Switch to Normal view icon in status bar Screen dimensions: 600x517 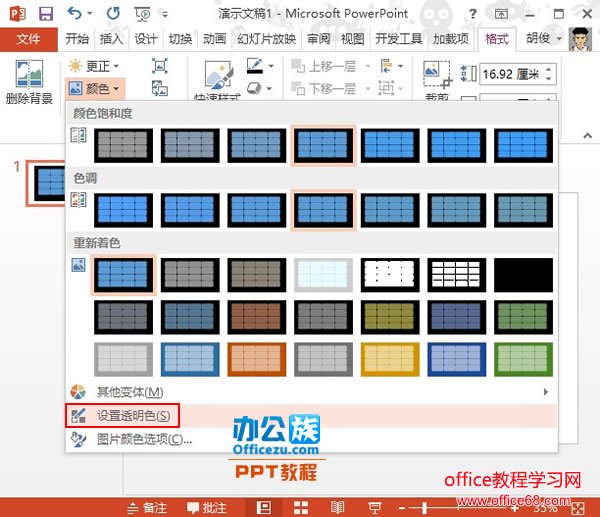tap(263, 508)
